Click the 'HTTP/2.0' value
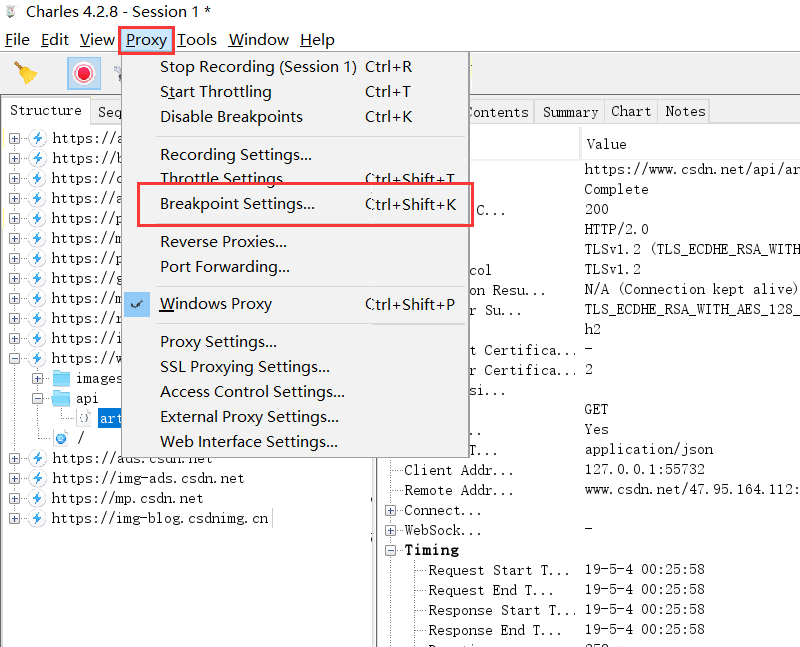This screenshot has width=800, height=647. click(x=616, y=229)
